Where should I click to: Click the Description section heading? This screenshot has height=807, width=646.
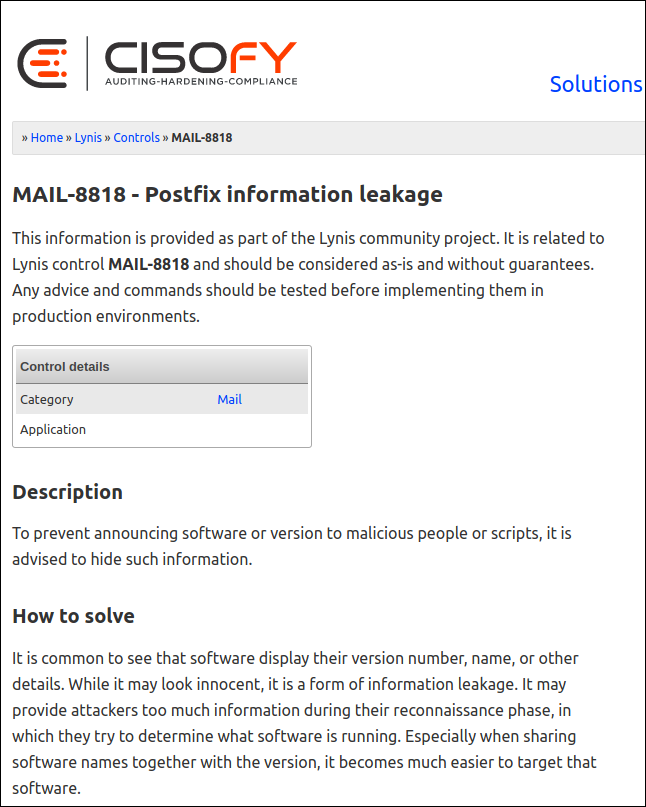(67, 492)
